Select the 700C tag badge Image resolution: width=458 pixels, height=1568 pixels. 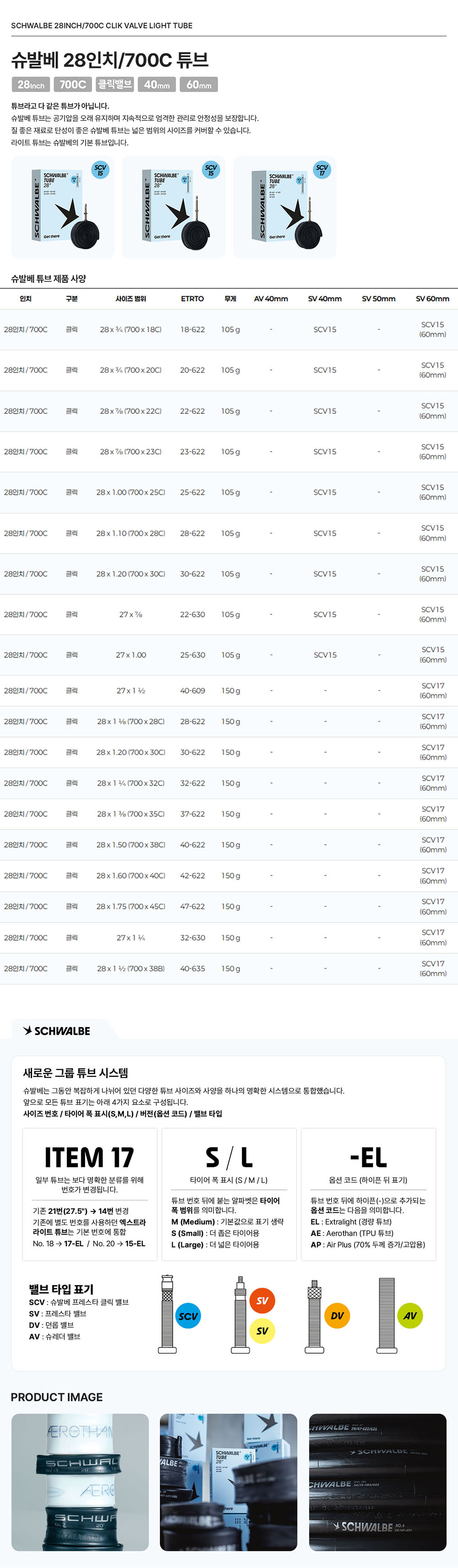[x=72, y=85]
